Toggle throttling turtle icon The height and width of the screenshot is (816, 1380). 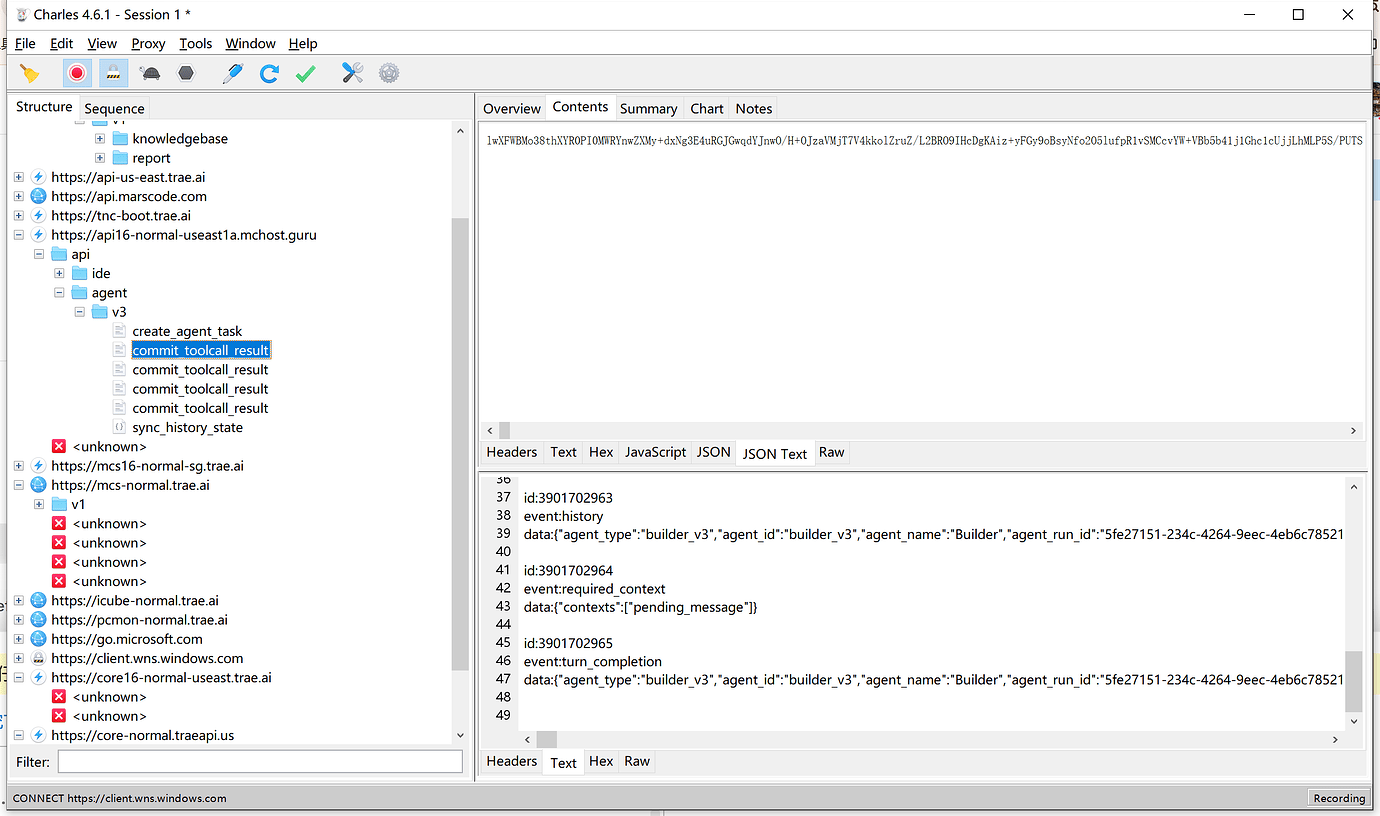point(150,73)
